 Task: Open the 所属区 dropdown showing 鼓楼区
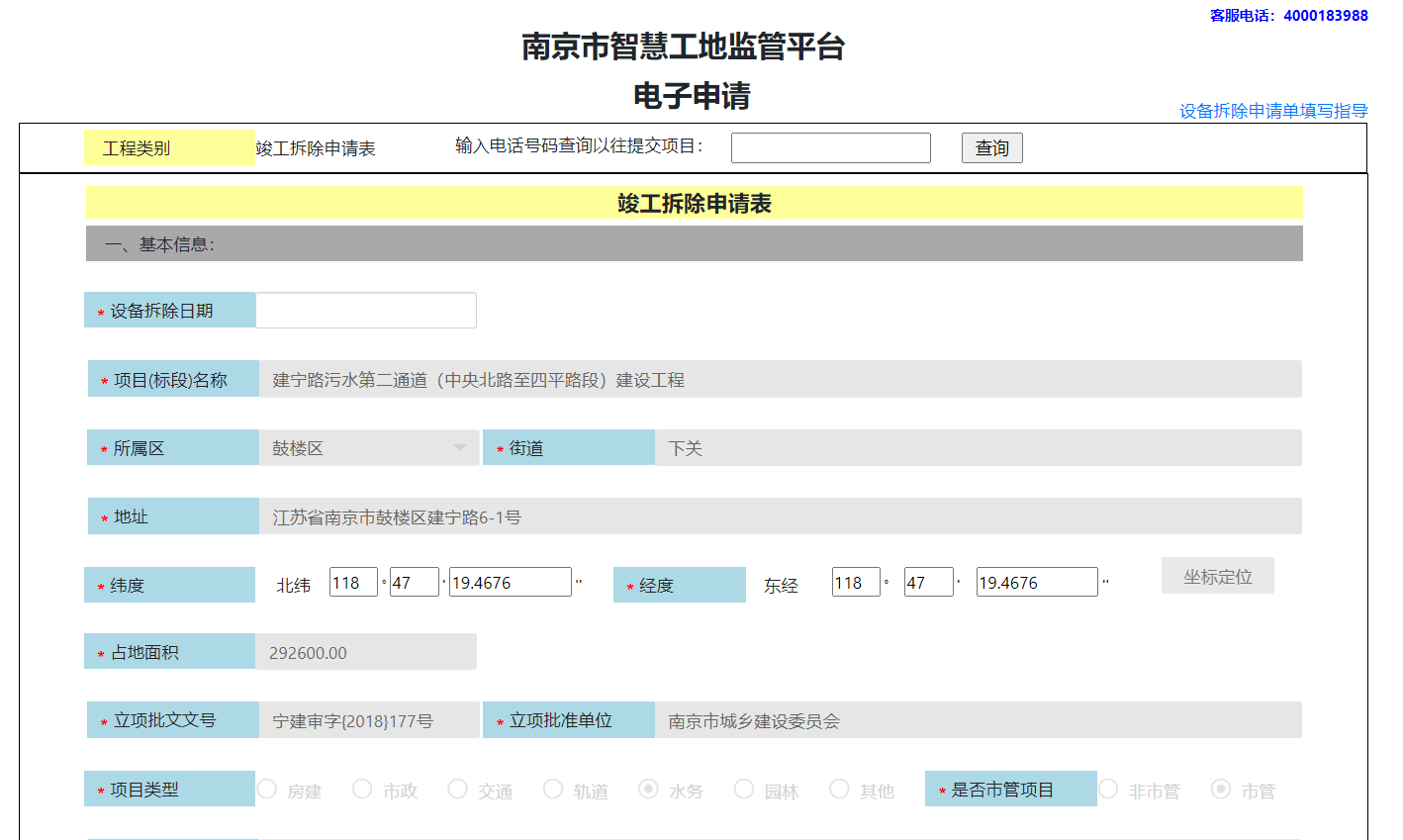click(369, 447)
